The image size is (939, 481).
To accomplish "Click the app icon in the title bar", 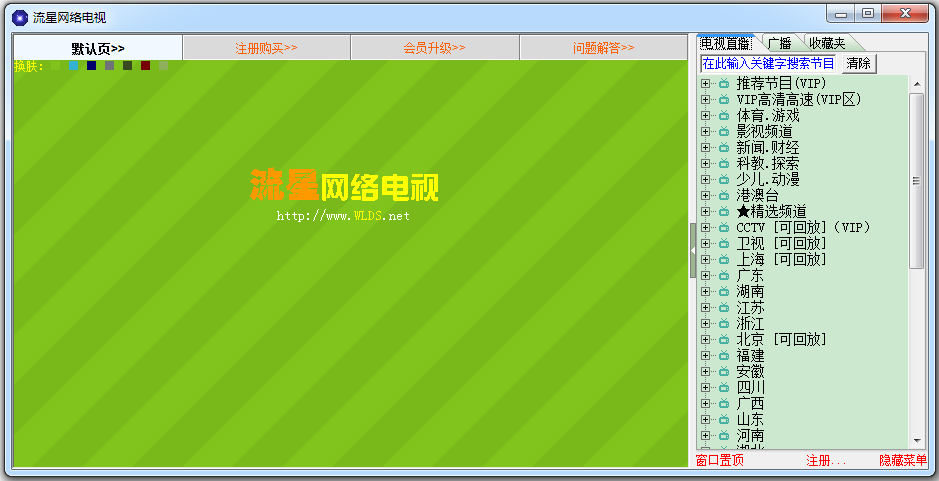I will [x=19, y=17].
